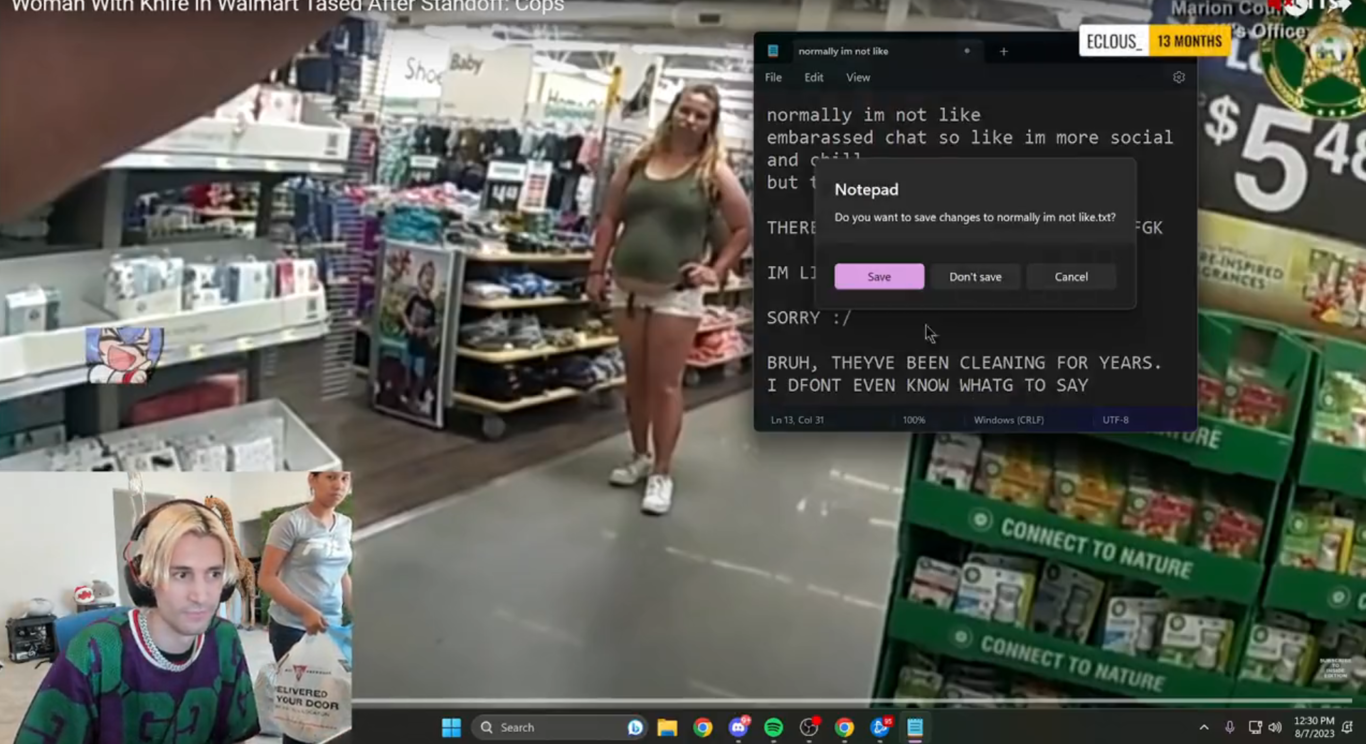The width and height of the screenshot is (1366, 744).
Task: Click the Notepad icon in taskbar
Action: pyautogui.click(x=915, y=727)
